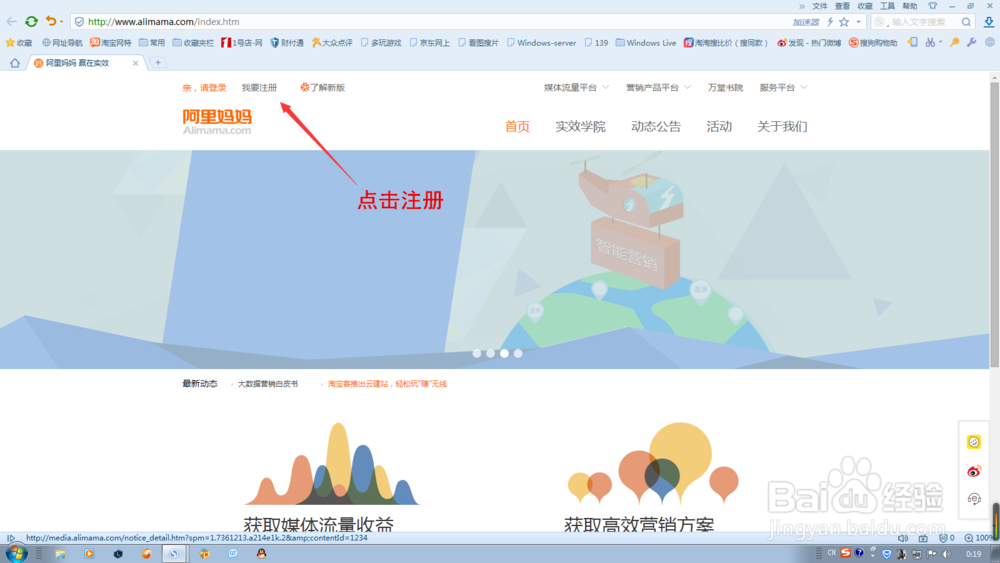Open the QQ penguin taskbar icon
The height and width of the screenshot is (563, 1000).
[261, 553]
